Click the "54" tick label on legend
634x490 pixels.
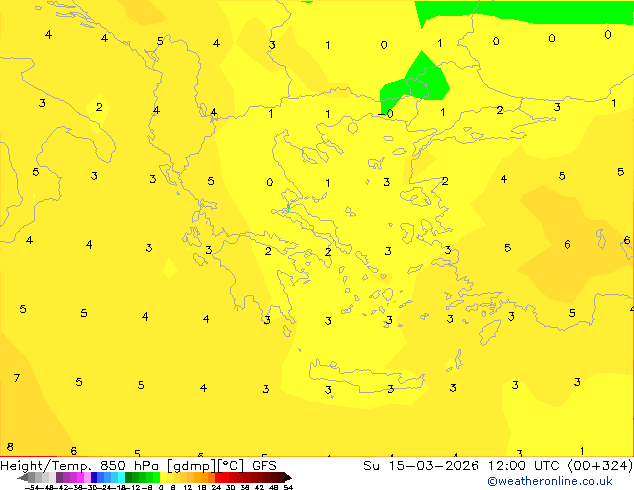288,487
